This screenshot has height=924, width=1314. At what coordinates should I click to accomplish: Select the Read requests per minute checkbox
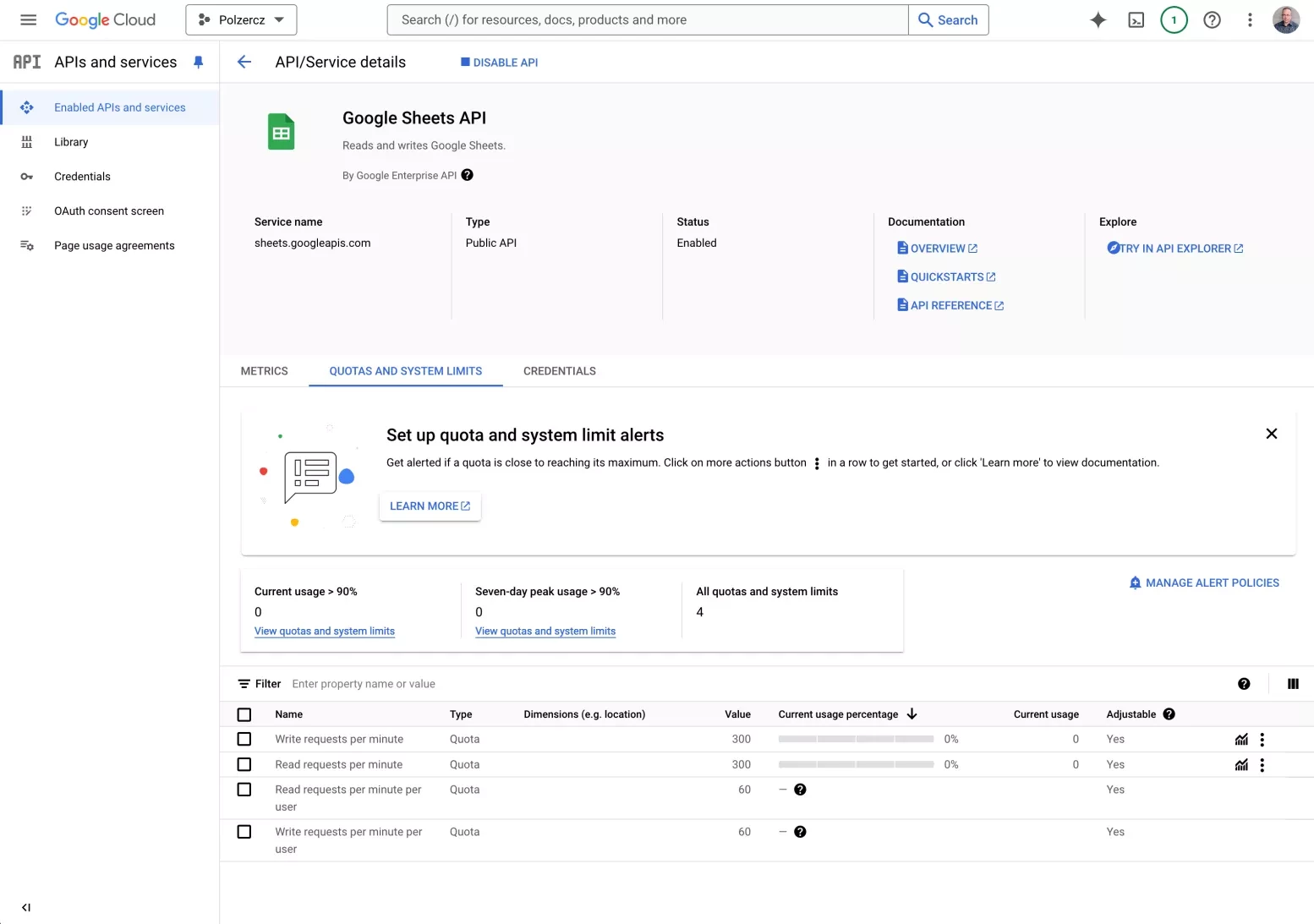click(244, 764)
